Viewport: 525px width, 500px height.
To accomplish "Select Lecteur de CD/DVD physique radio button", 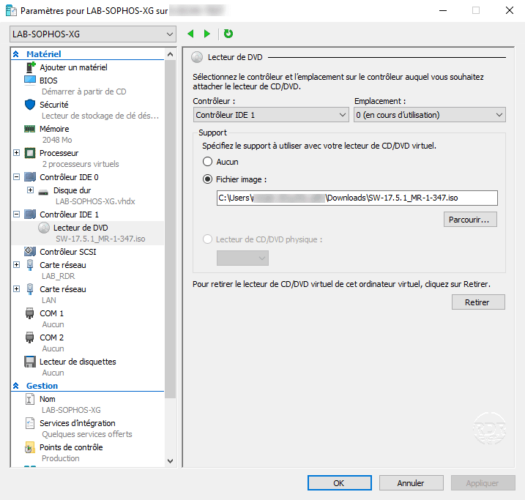I will pos(208,239).
